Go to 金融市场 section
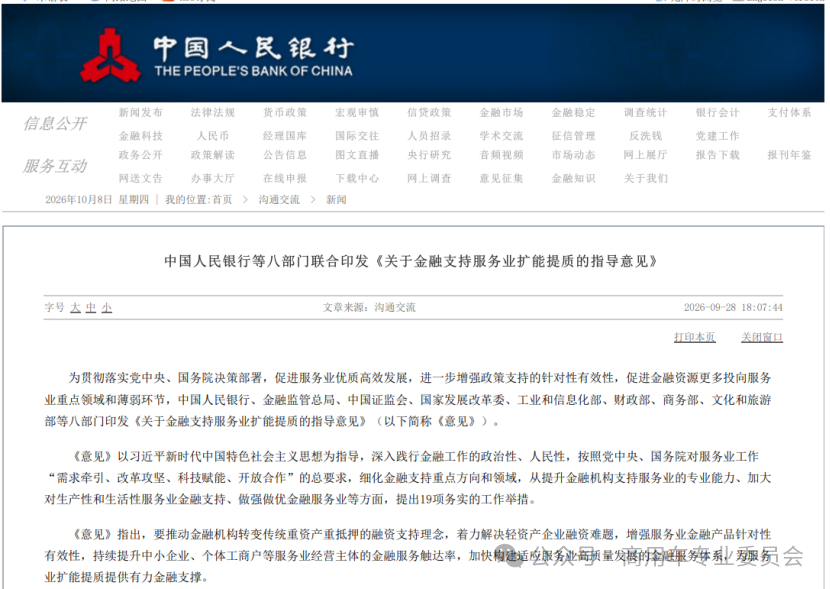This screenshot has height=589, width=830. [x=501, y=113]
